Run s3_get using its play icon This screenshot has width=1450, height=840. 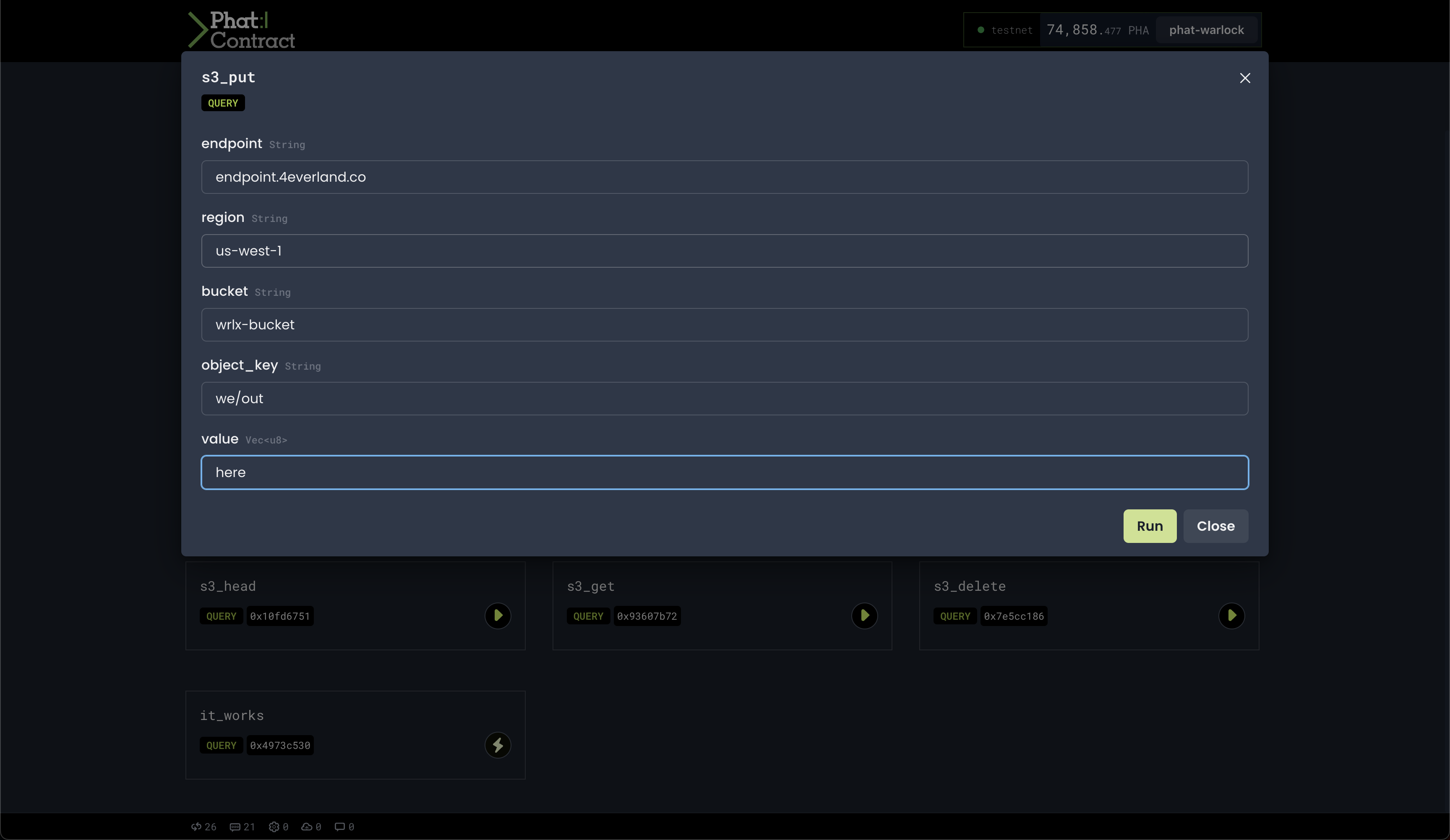point(864,616)
